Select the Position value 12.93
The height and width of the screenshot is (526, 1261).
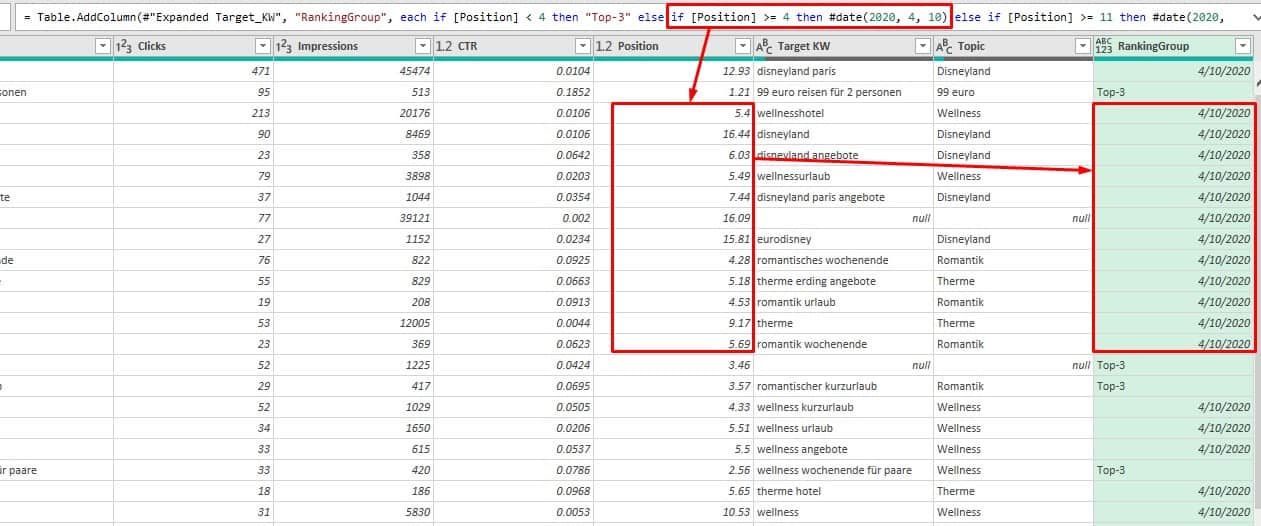click(x=672, y=71)
